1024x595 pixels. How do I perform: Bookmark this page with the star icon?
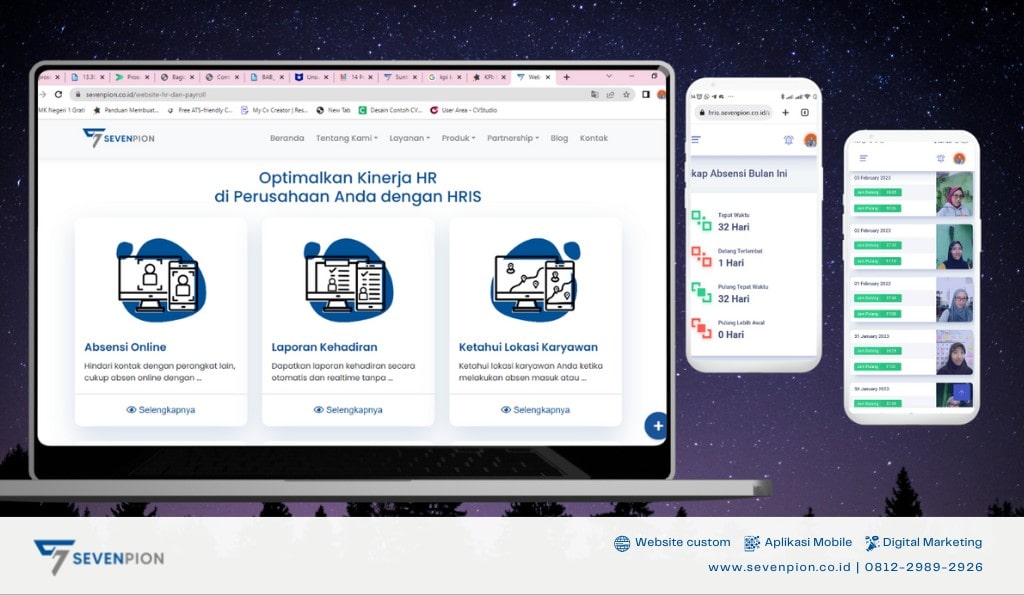click(x=626, y=94)
